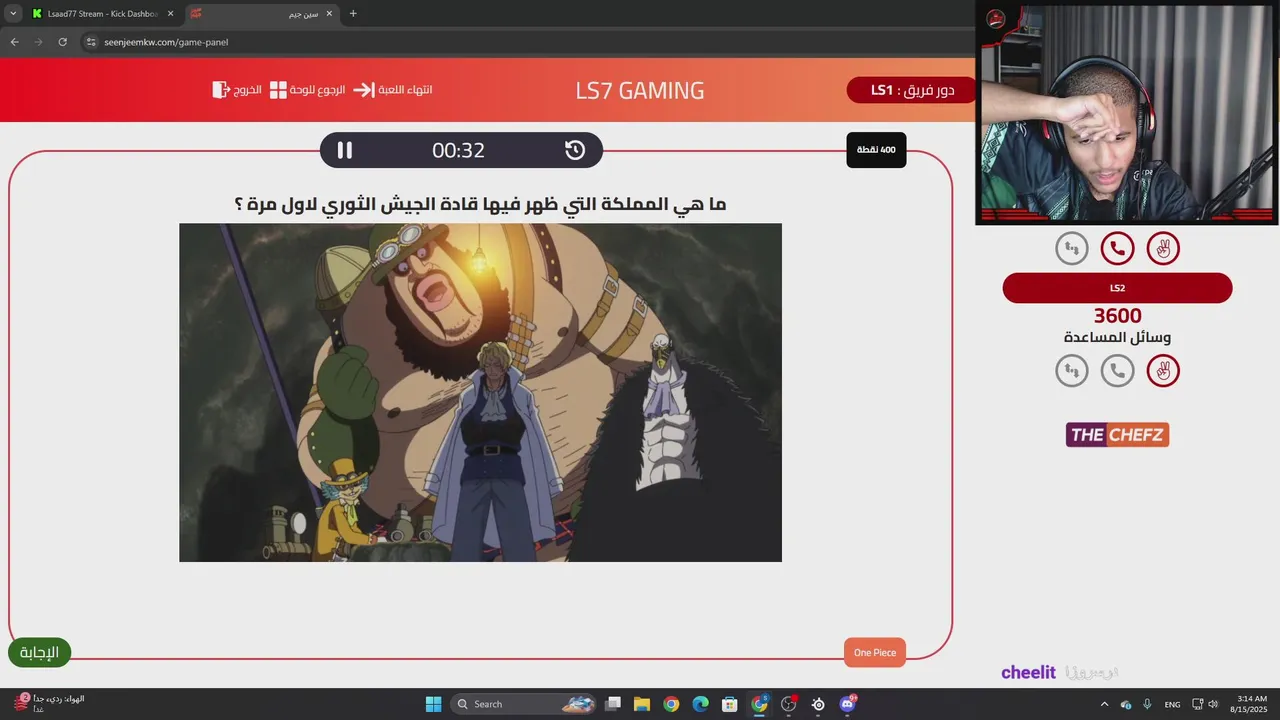Close the Lsaad77 Stream Kick Dashboard tab

click(x=170, y=14)
